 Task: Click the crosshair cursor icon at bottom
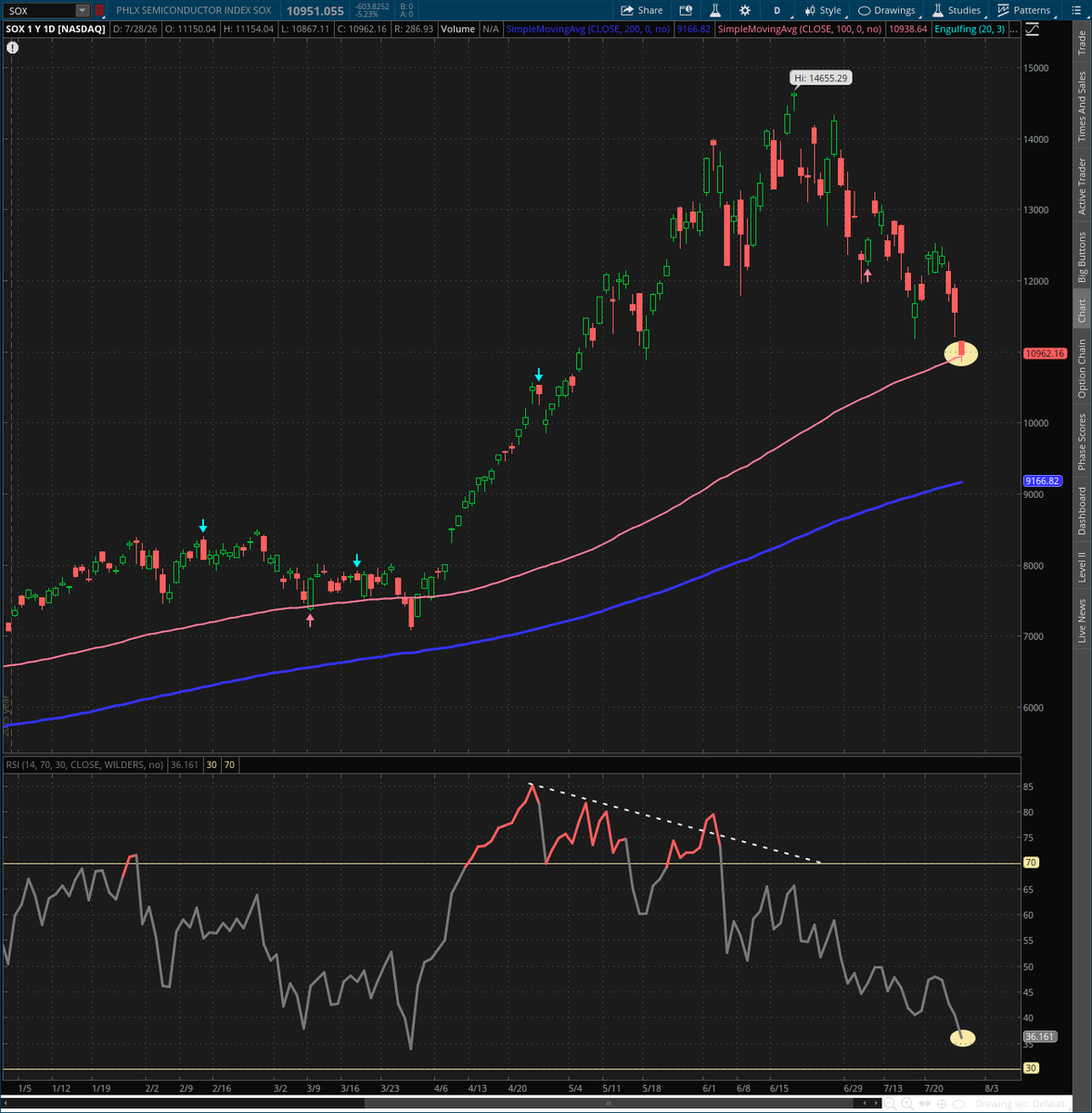[x=942, y=1104]
